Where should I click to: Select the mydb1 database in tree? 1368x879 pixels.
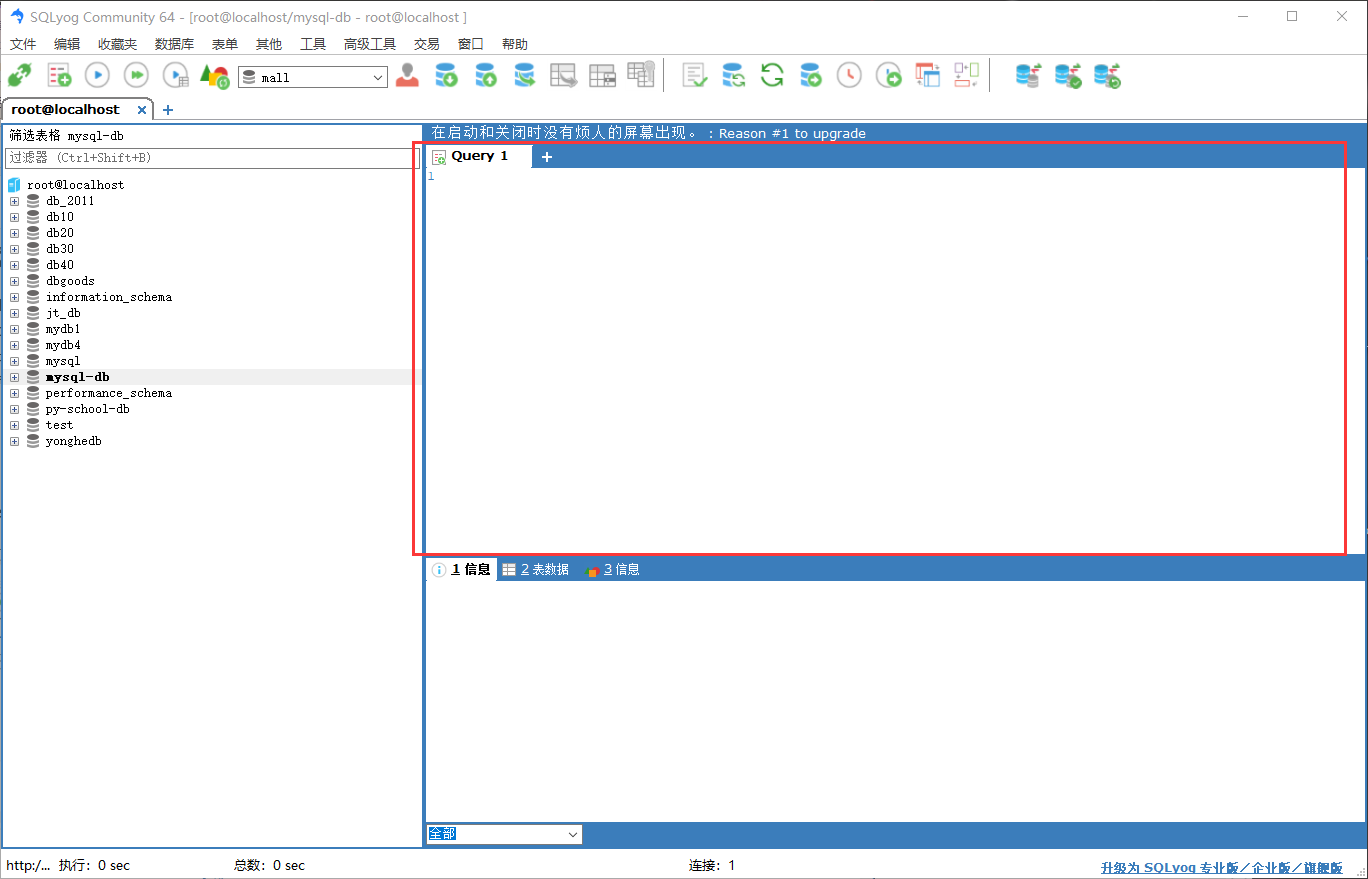(x=63, y=329)
